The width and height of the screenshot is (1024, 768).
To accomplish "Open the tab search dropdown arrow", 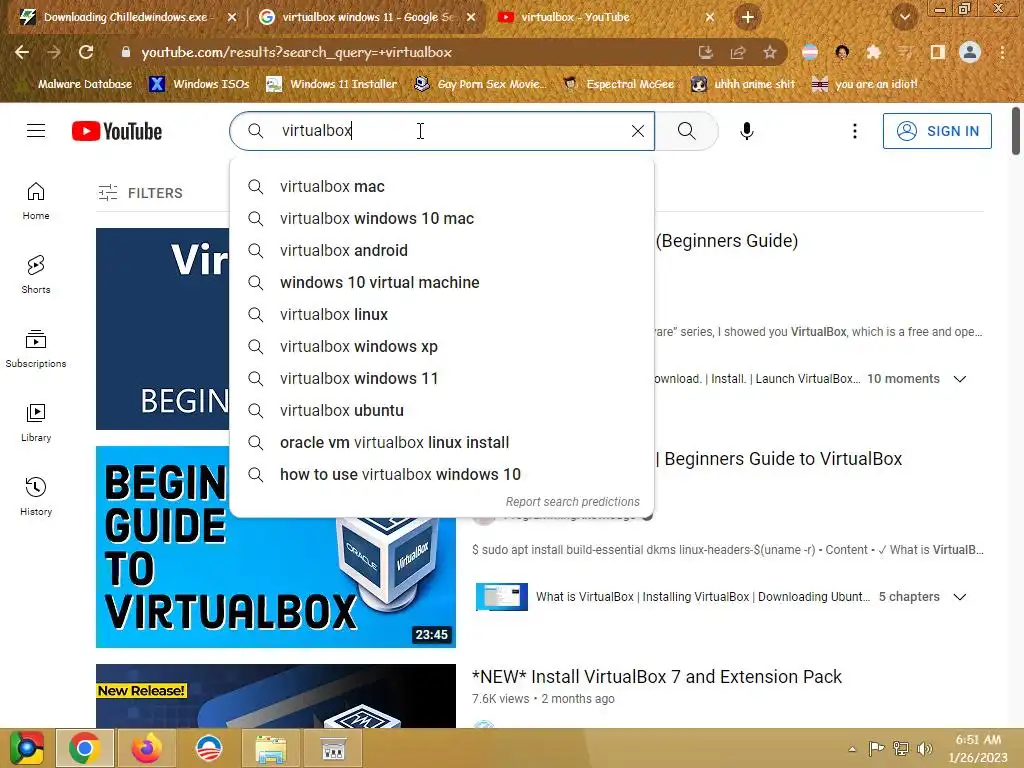I will [x=904, y=17].
